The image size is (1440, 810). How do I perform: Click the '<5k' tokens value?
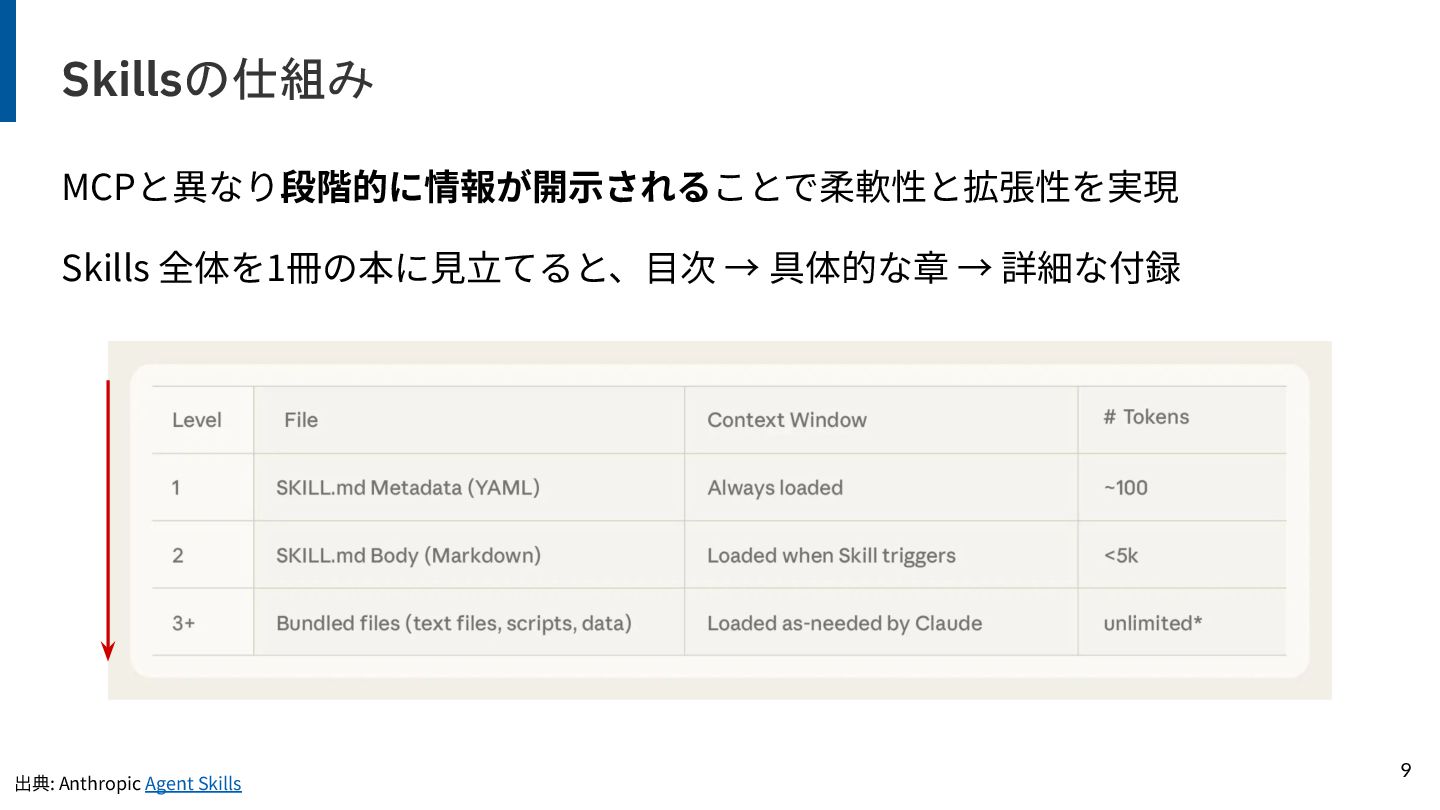coord(1121,555)
